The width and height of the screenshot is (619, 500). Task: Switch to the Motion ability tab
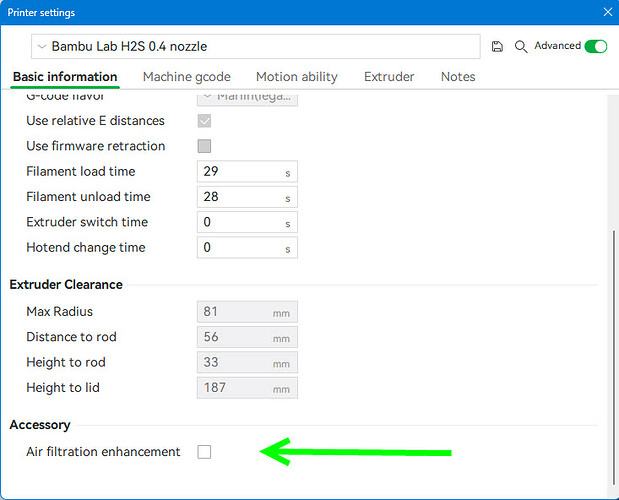pos(297,77)
